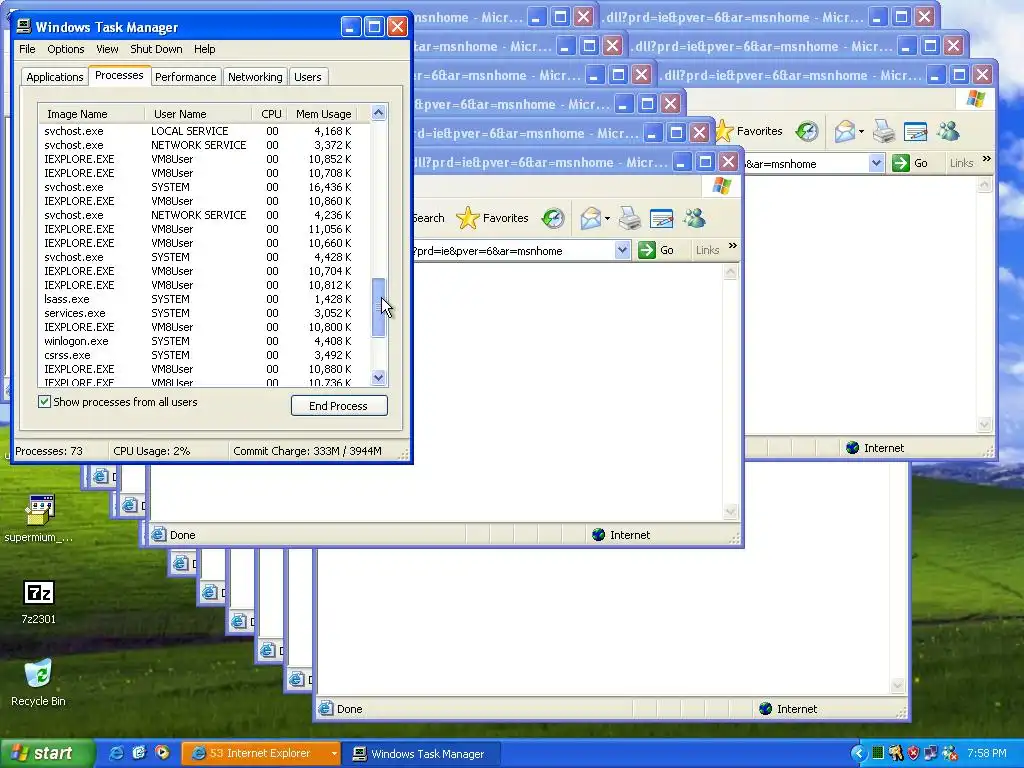Click process list scroll down arrow
1024x768 pixels.
tap(378, 377)
